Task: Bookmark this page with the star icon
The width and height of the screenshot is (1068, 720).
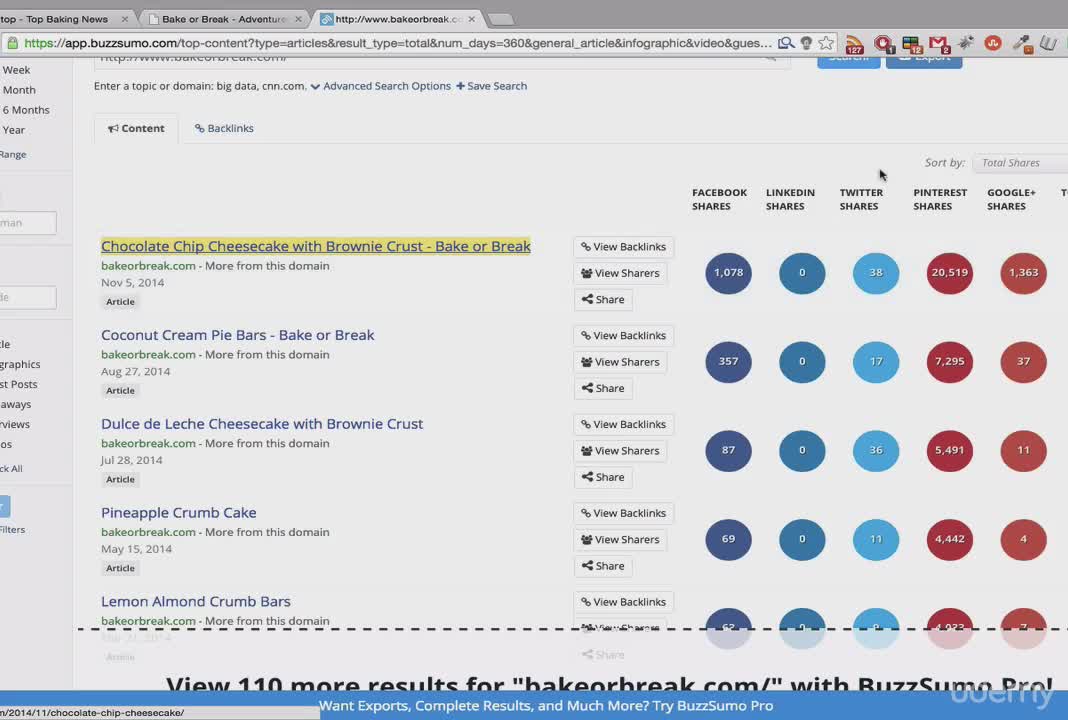Action: point(826,44)
